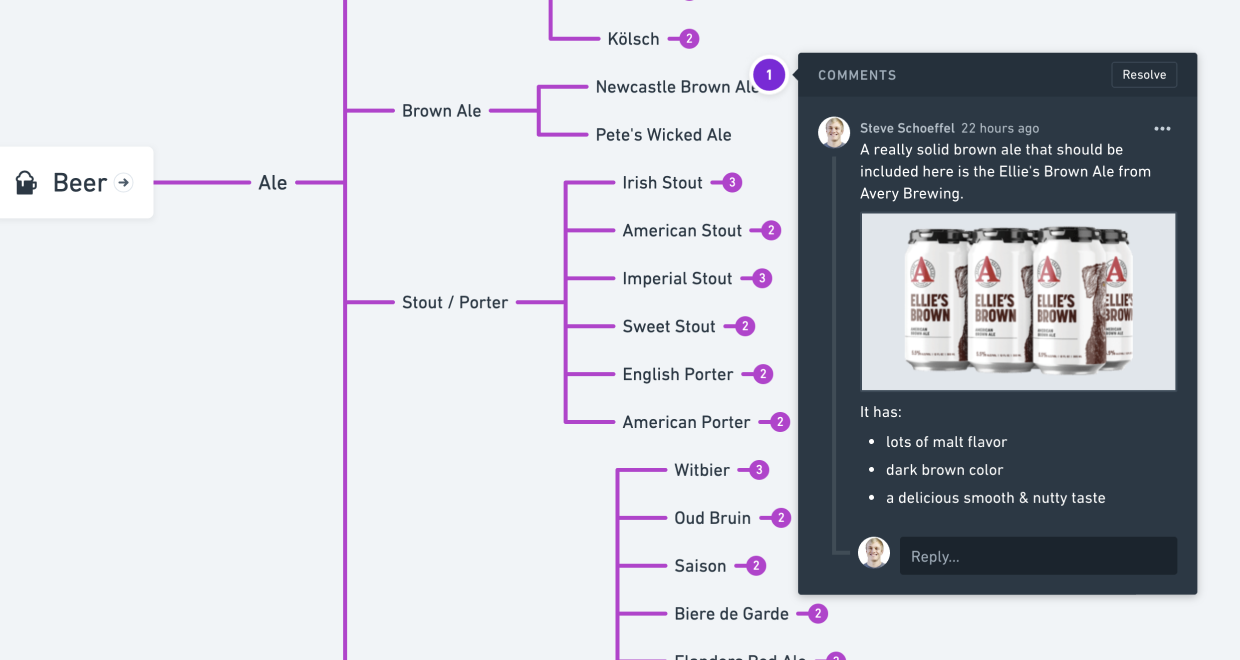Select the Stout / Porter node
This screenshot has width=1240, height=660.
coord(455,302)
